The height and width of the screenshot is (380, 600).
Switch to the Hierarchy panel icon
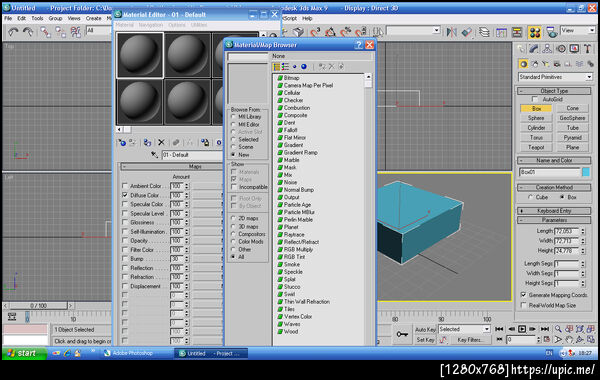coord(547,49)
